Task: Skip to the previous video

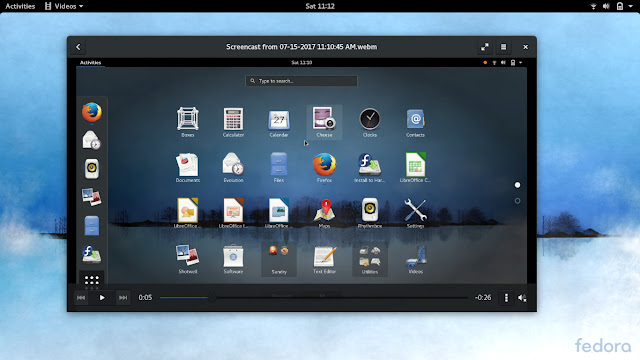Action: 81,298
